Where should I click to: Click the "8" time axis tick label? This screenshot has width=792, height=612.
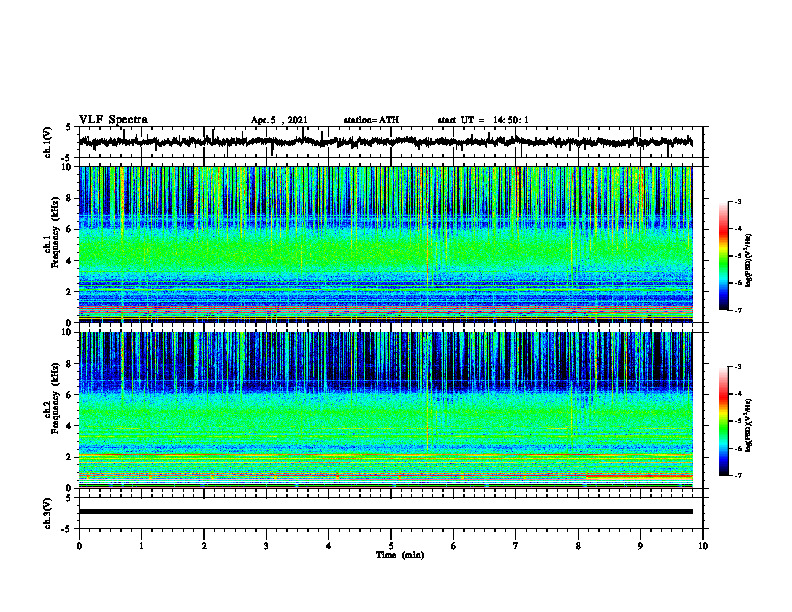(578, 546)
